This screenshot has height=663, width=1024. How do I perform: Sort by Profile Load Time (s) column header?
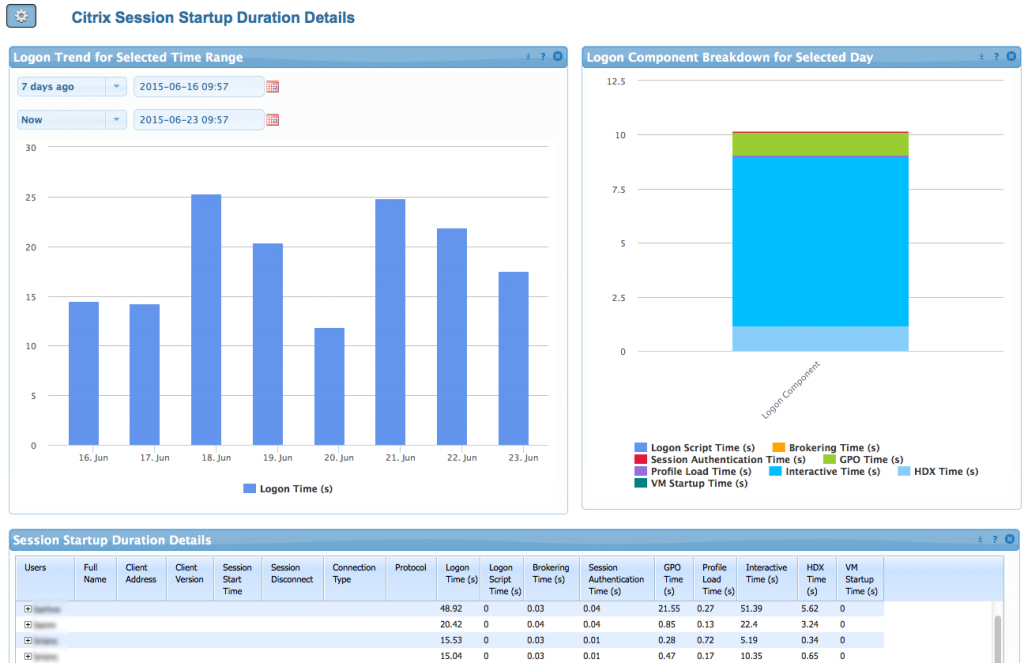[715, 578]
